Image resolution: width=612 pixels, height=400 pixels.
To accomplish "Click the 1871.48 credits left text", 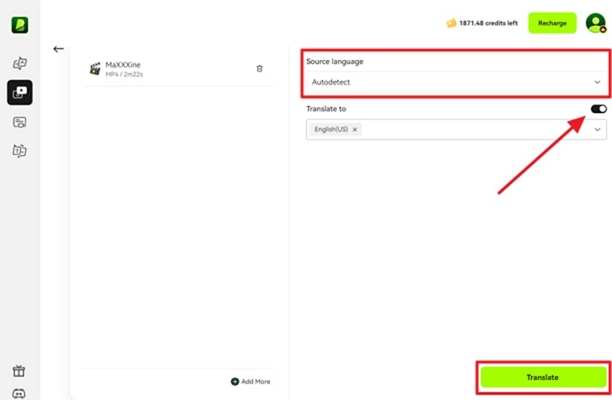I will coord(490,23).
